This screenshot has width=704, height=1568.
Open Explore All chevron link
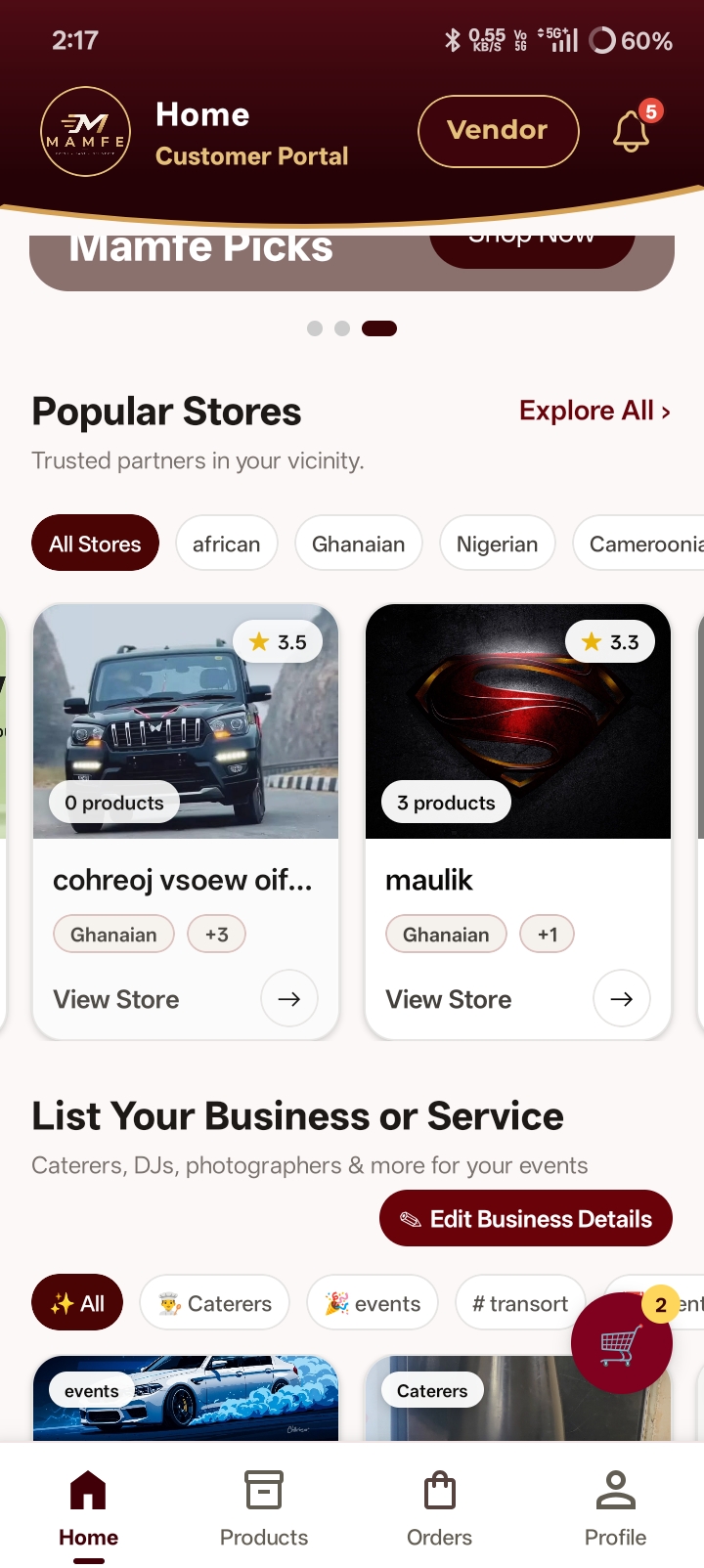coord(595,411)
